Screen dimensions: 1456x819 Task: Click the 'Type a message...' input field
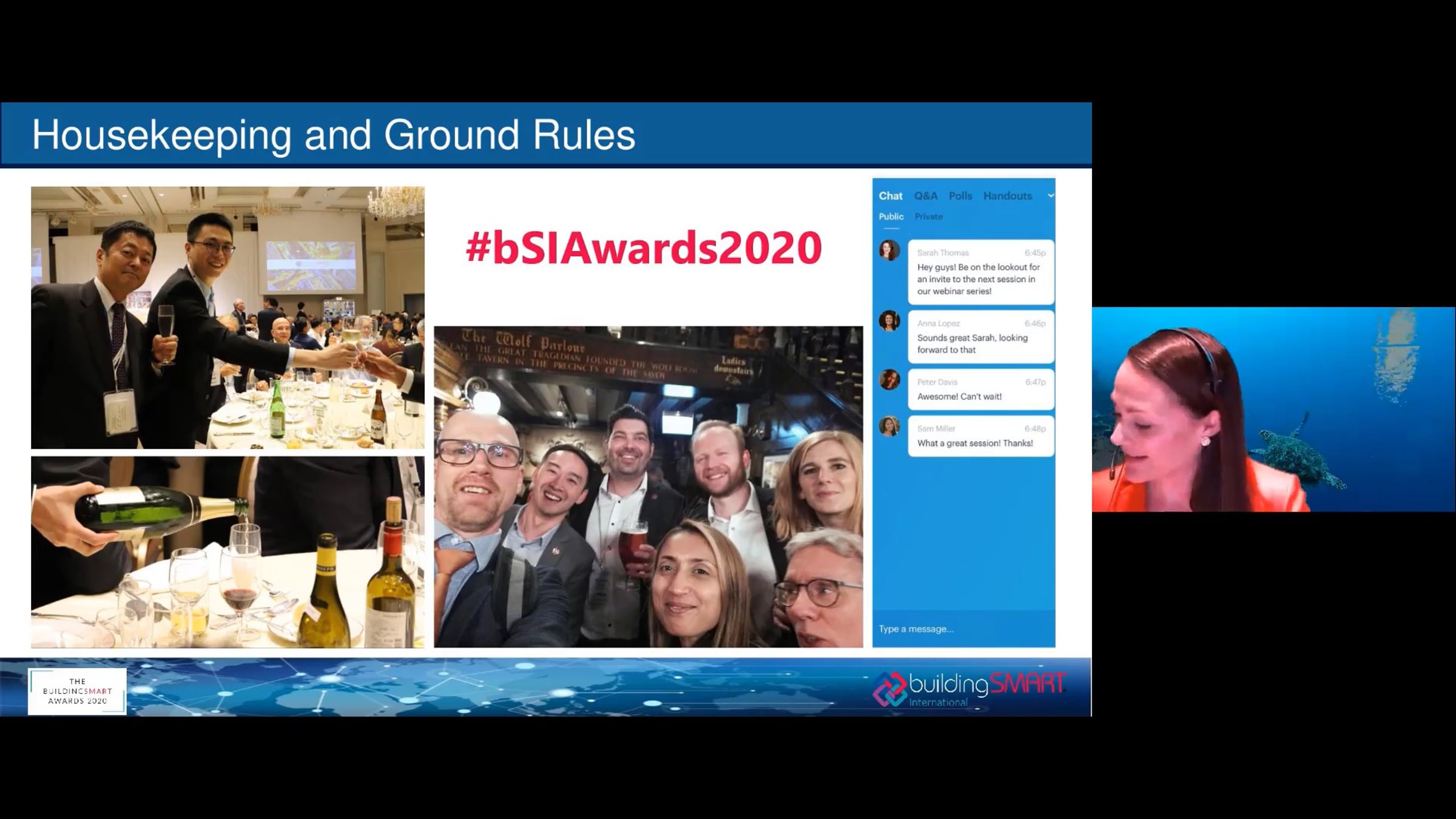point(964,629)
